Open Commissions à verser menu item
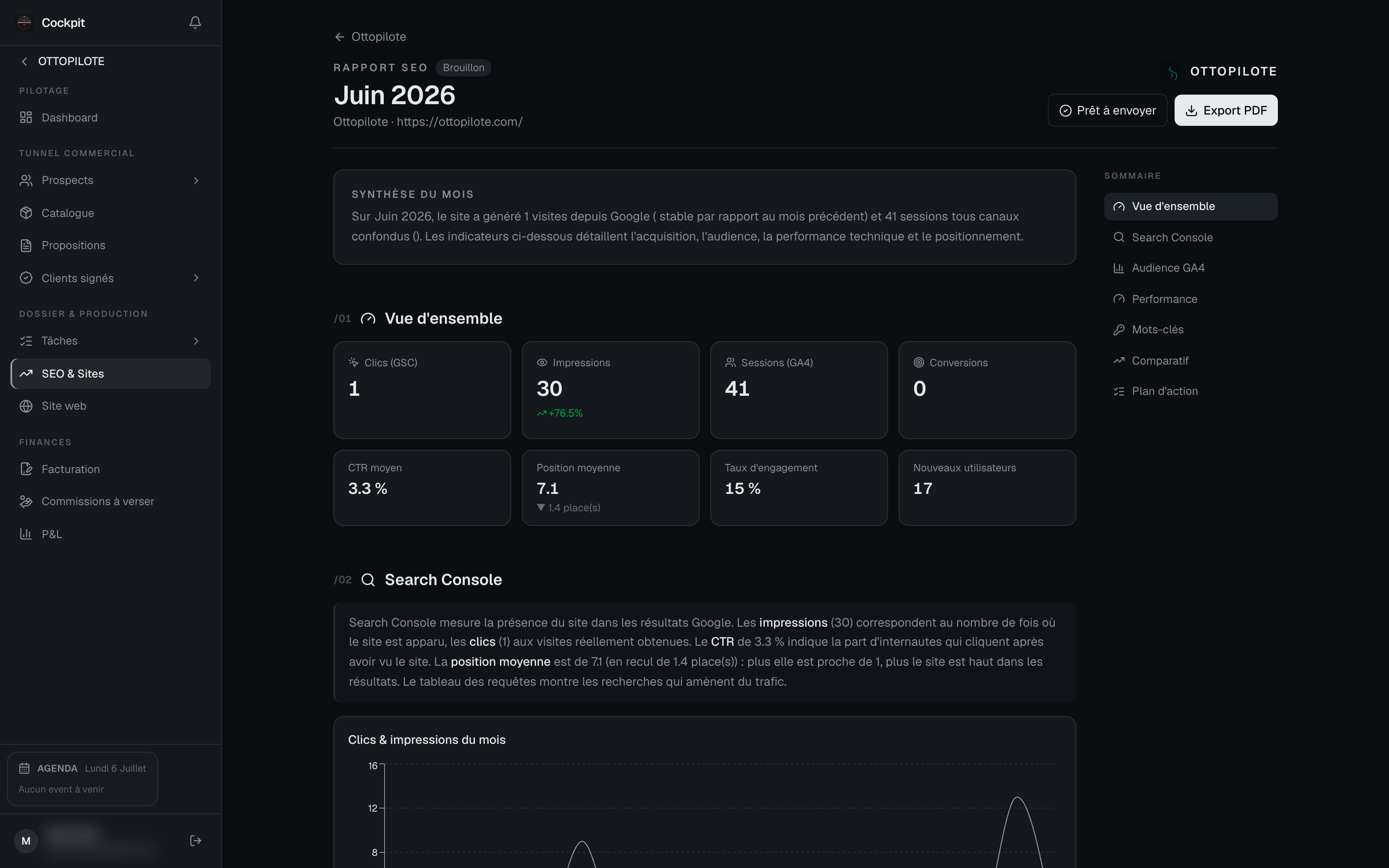The height and width of the screenshot is (868, 1389). click(111, 501)
